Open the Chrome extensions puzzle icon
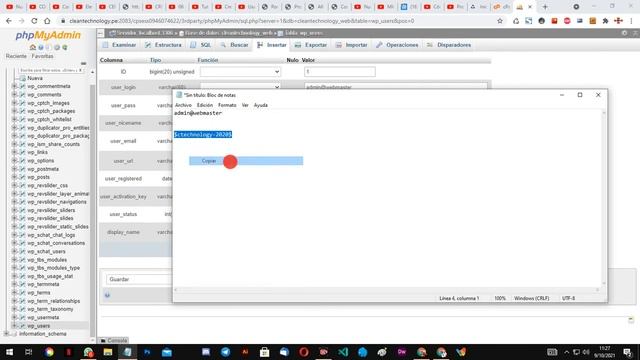This screenshot has height=360, width=640. click(x=606, y=21)
